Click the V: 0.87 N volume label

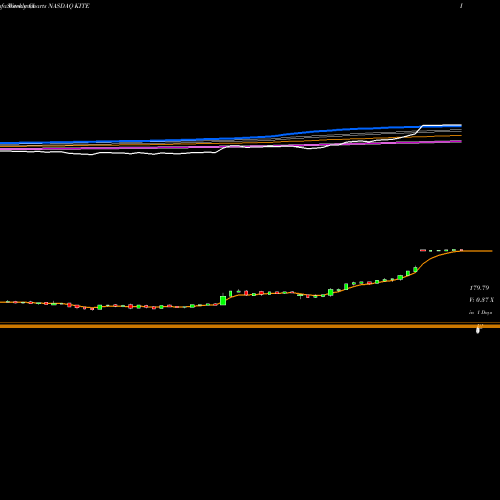(x=481, y=300)
